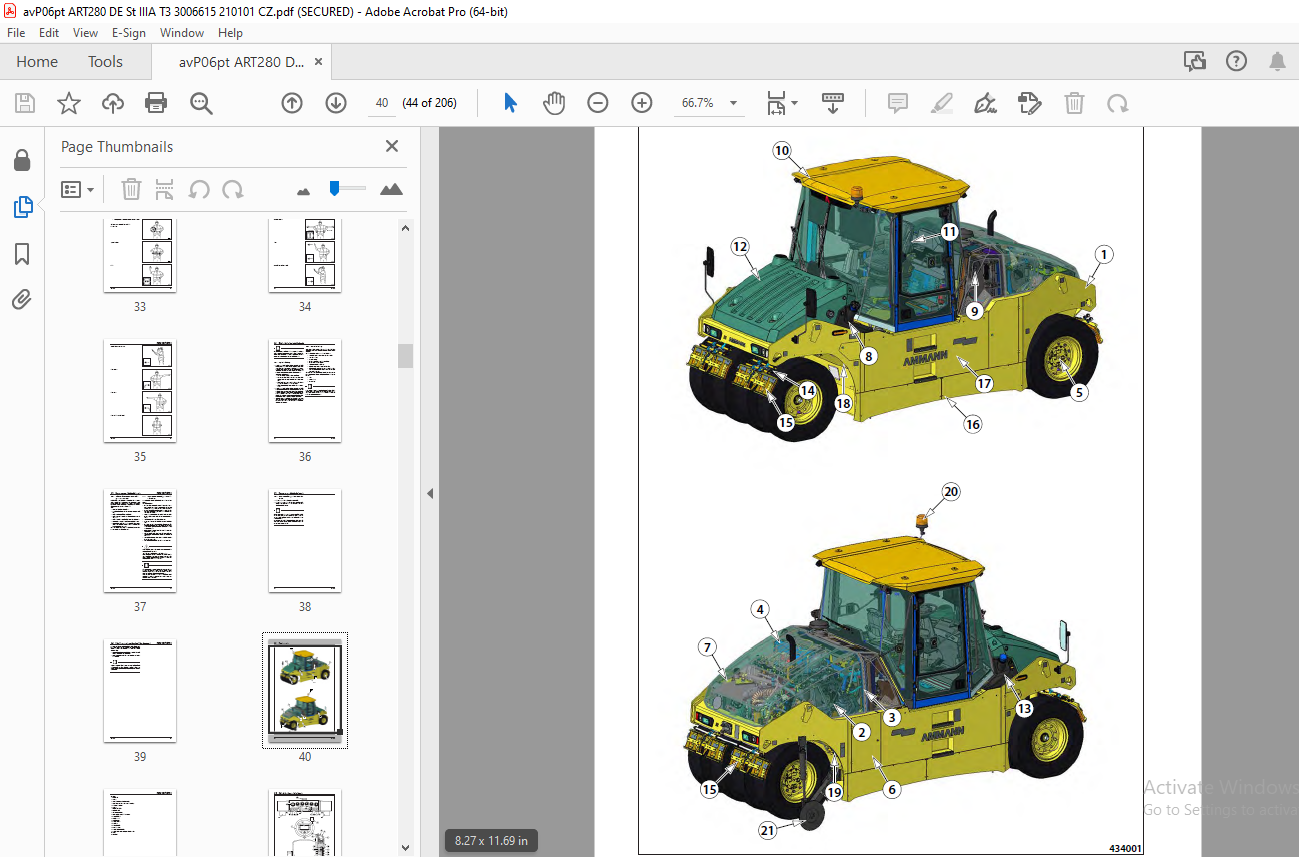The width and height of the screenshot is (1299, 857).
Task: Select page 33 thumbnail
Action: [x=140, y=255]
